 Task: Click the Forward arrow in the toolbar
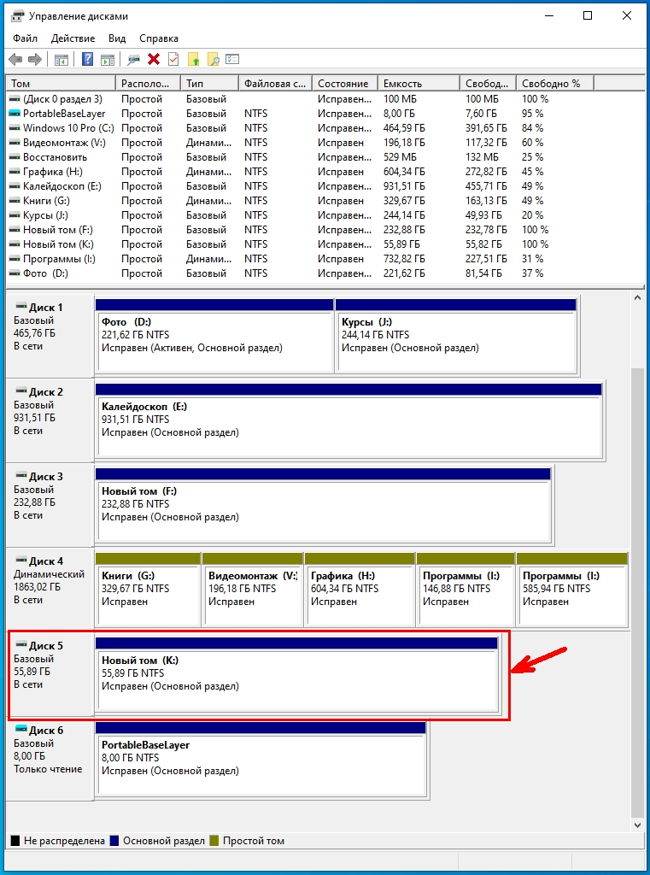(35, 59)
